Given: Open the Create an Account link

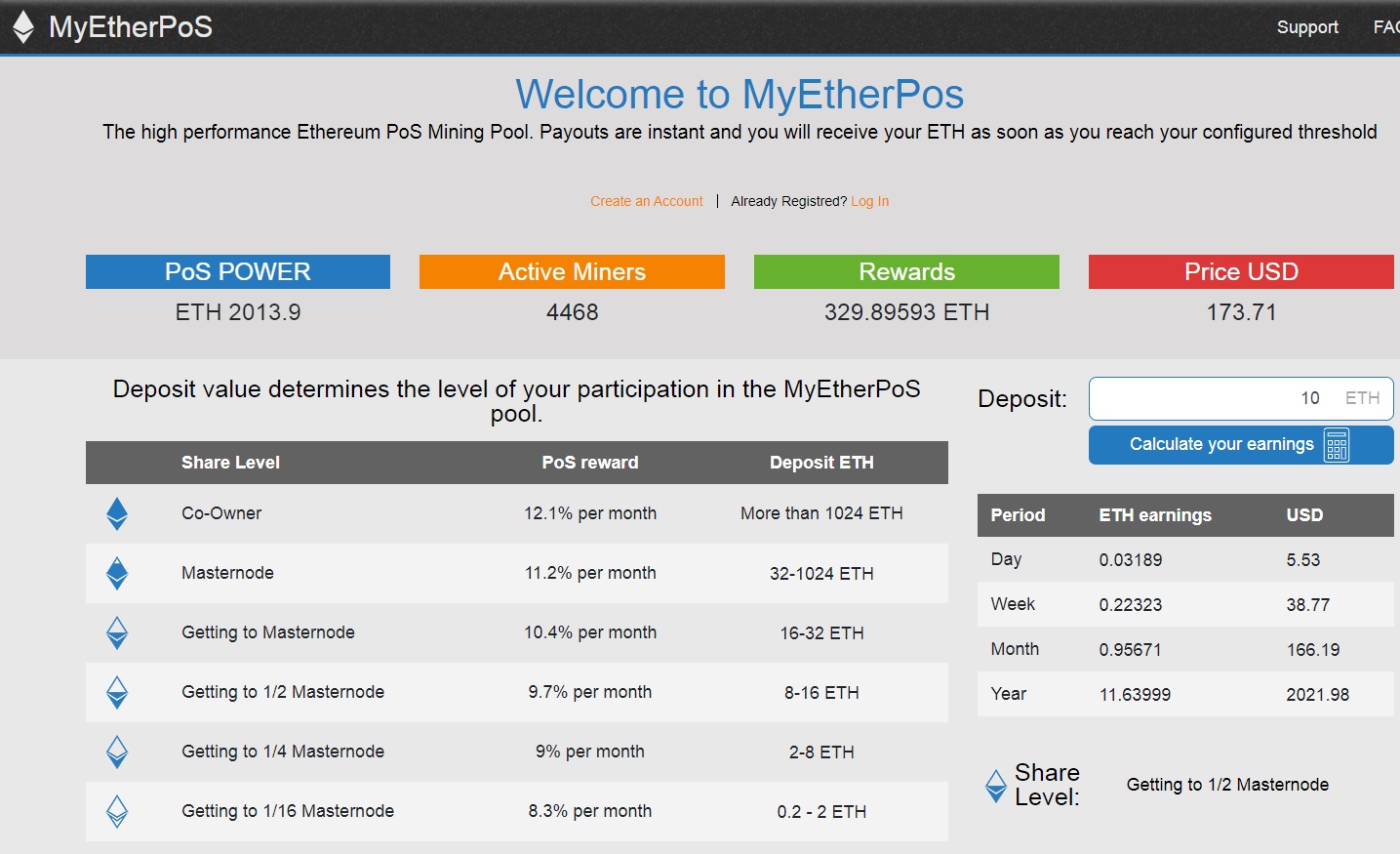Looking at the screenshot, I should (x=646, y=201).
